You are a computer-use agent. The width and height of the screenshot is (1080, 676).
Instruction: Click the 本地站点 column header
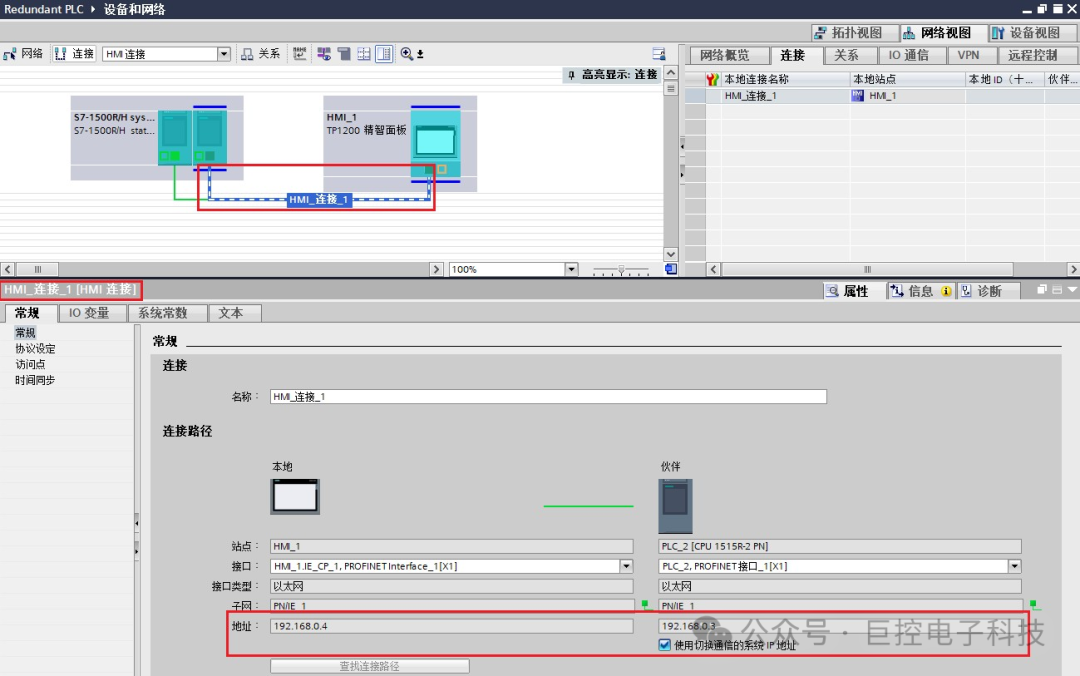click(x=907, y=79)
